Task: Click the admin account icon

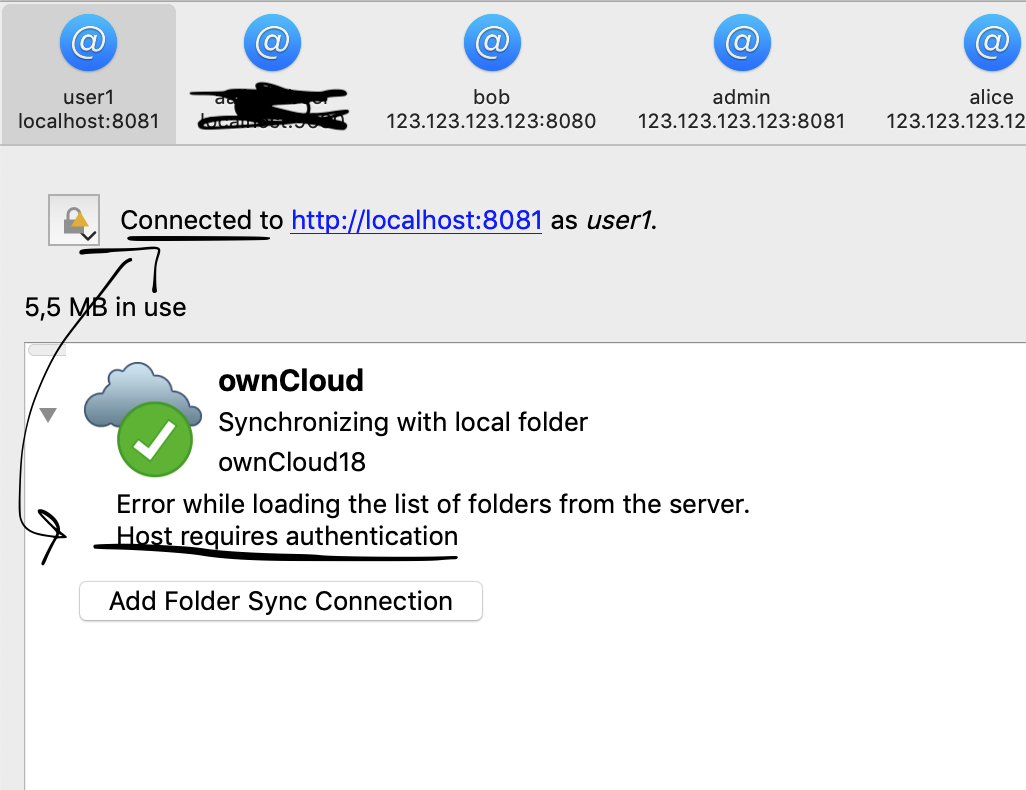Action: [741, 42]
